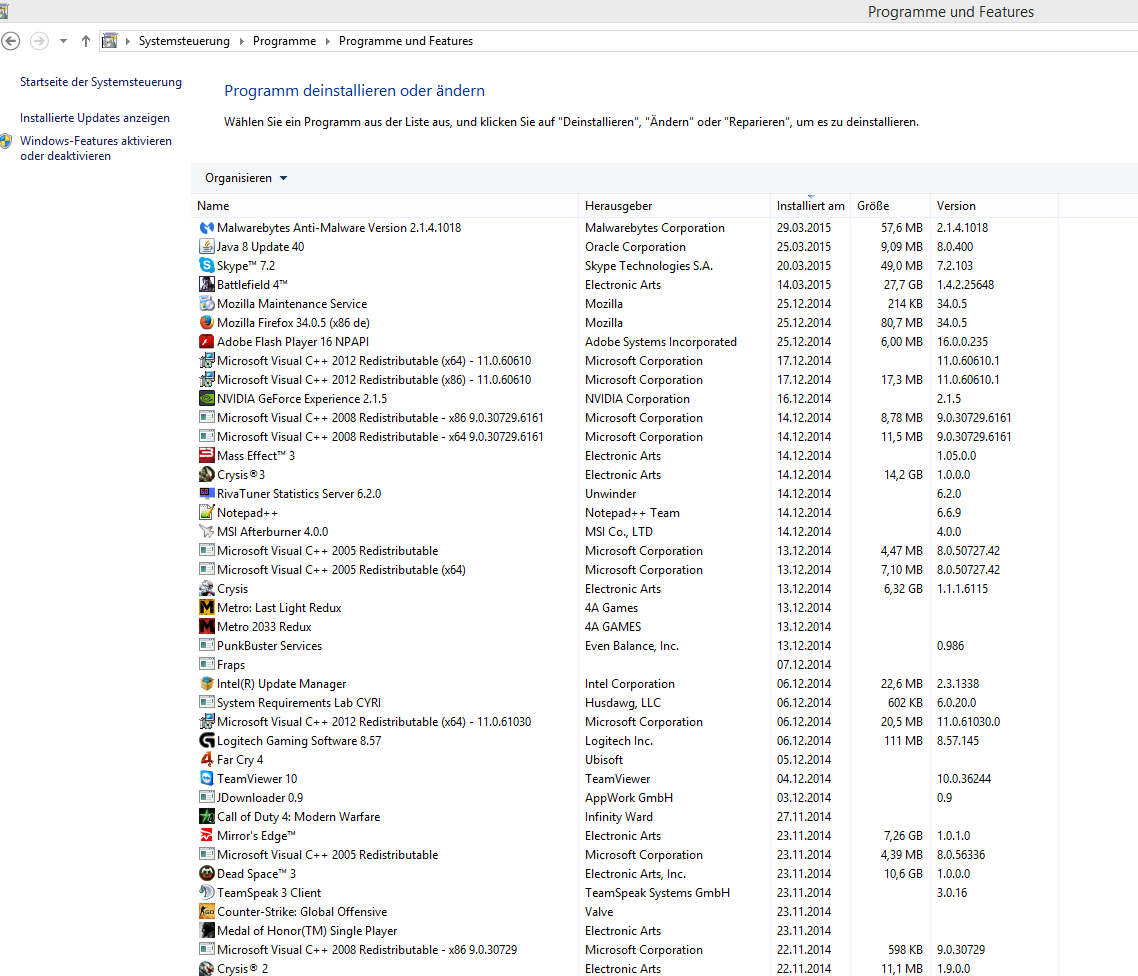Click the Notepad++ program icon

tap(207, 513)
